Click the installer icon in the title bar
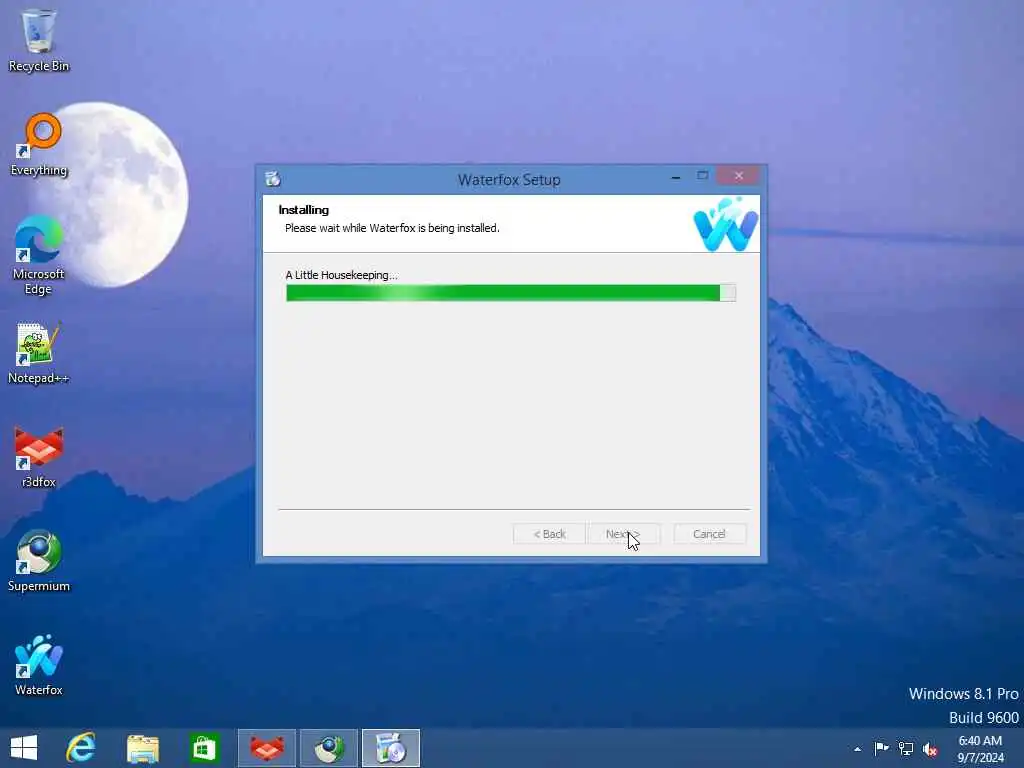Viewport: 1024px width, 768px height. click(x=273, y=179)
